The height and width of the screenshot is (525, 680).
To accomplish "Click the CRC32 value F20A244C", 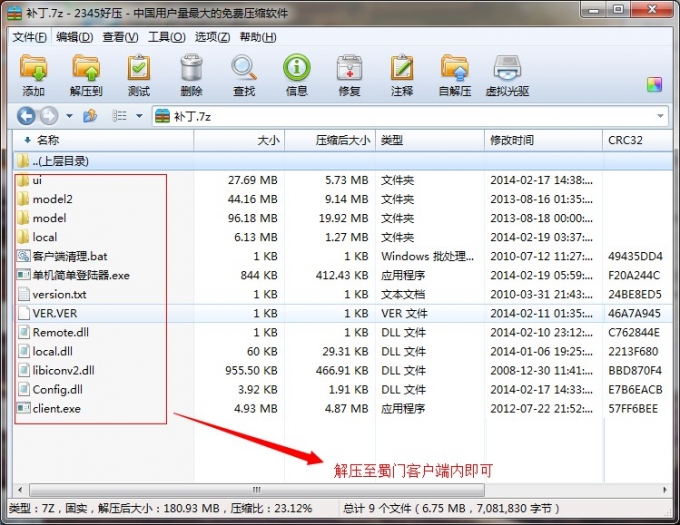I will [634, 275].
